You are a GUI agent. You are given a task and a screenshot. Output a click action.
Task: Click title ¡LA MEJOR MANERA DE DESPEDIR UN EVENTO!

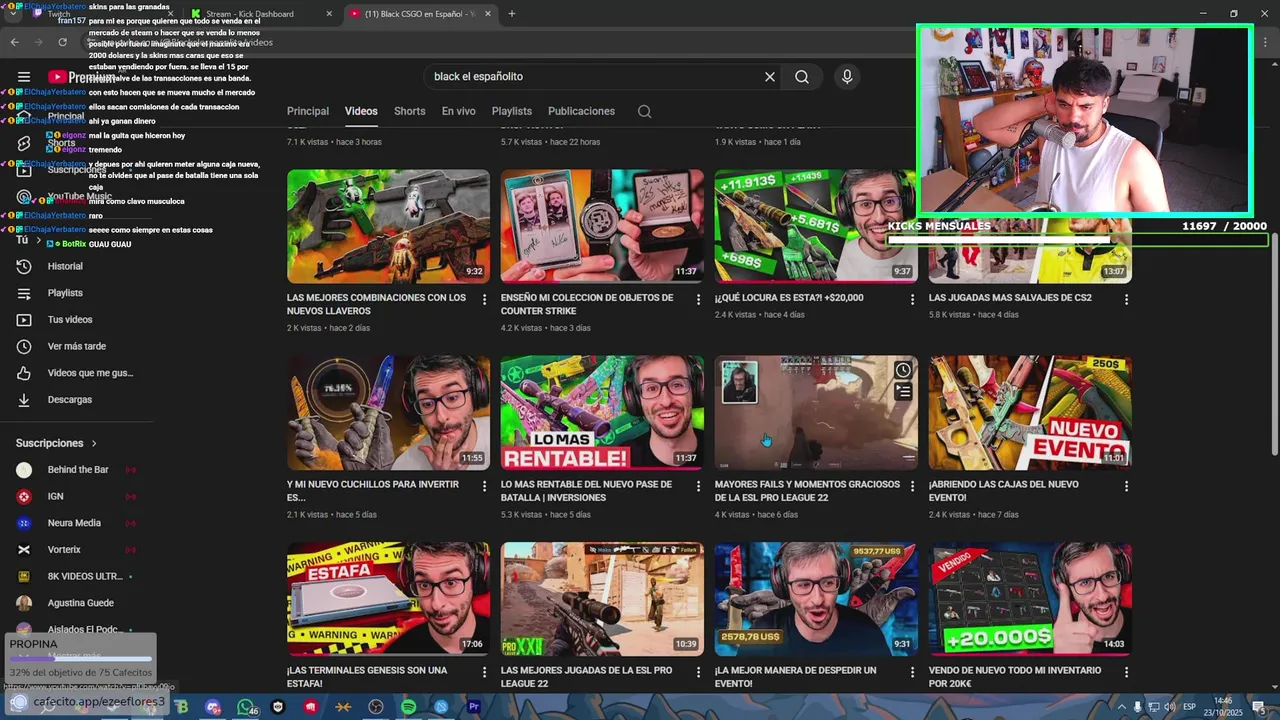point(795,677)
